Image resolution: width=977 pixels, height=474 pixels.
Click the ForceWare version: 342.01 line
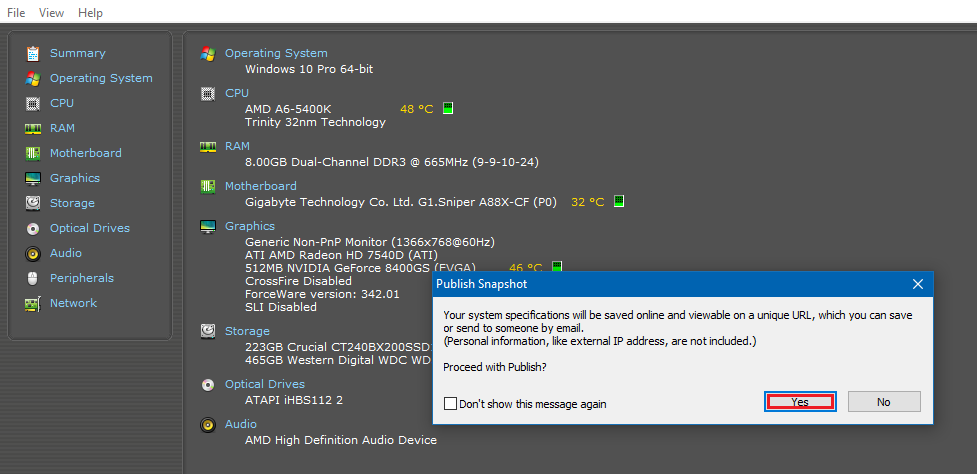pyautogui.click(x=322, y=294)
